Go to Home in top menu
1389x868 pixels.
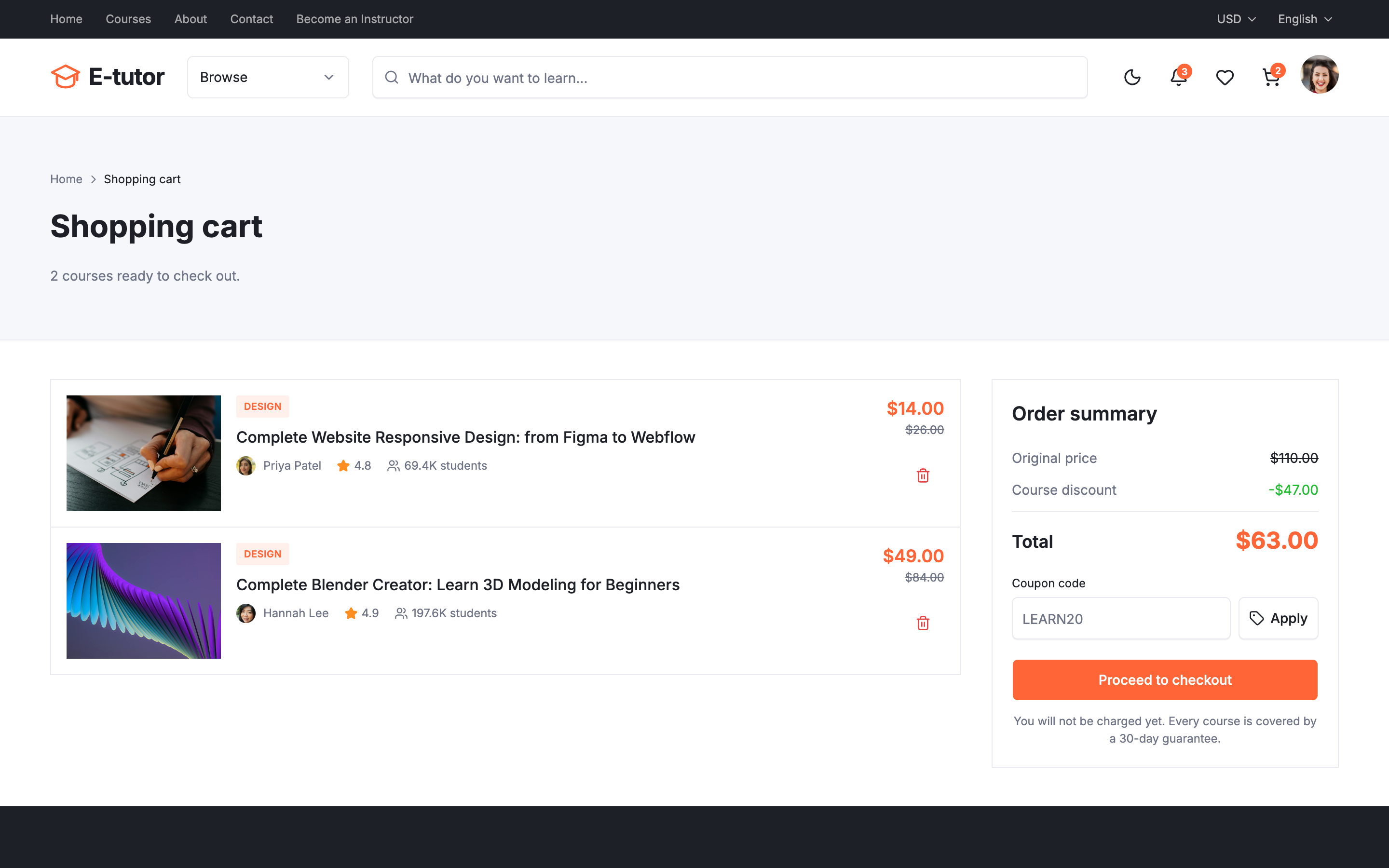(66, 19)
